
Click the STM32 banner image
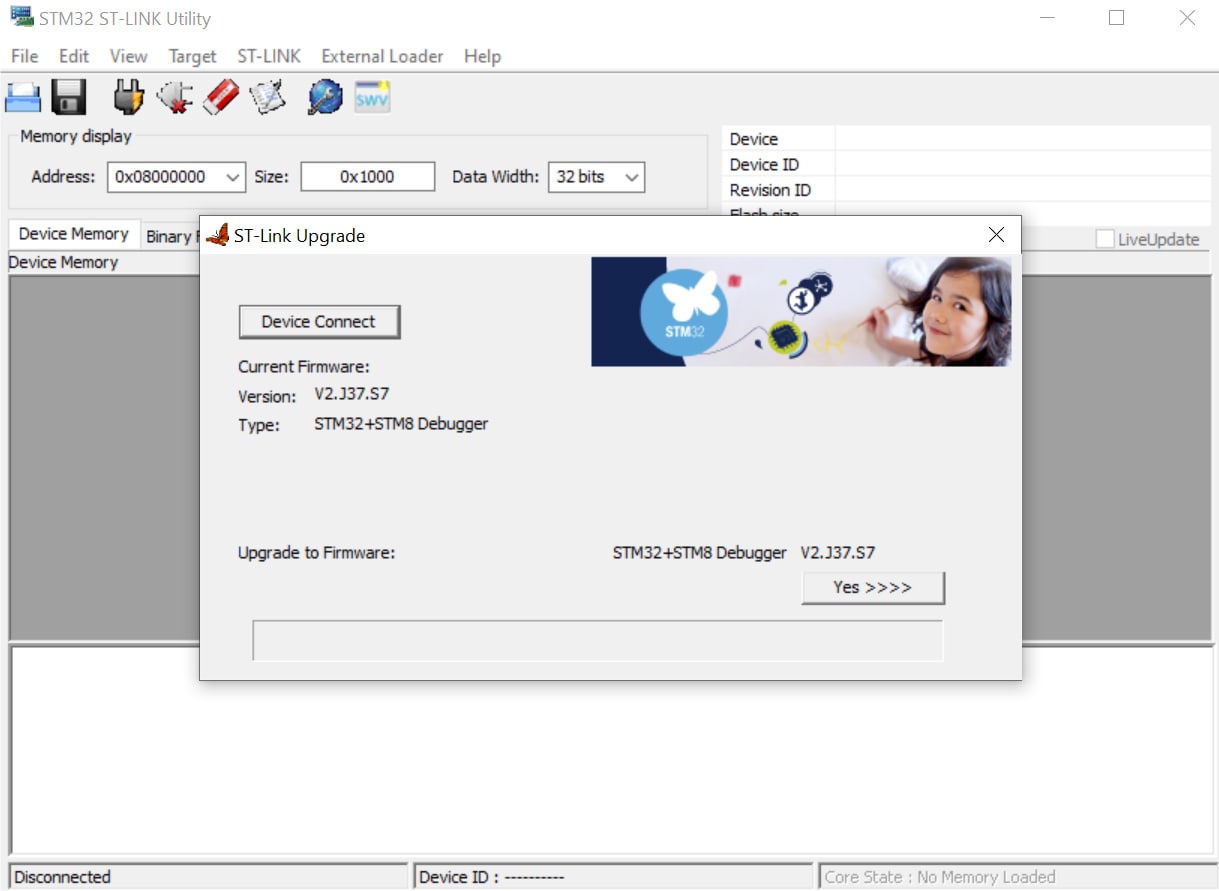801,312
